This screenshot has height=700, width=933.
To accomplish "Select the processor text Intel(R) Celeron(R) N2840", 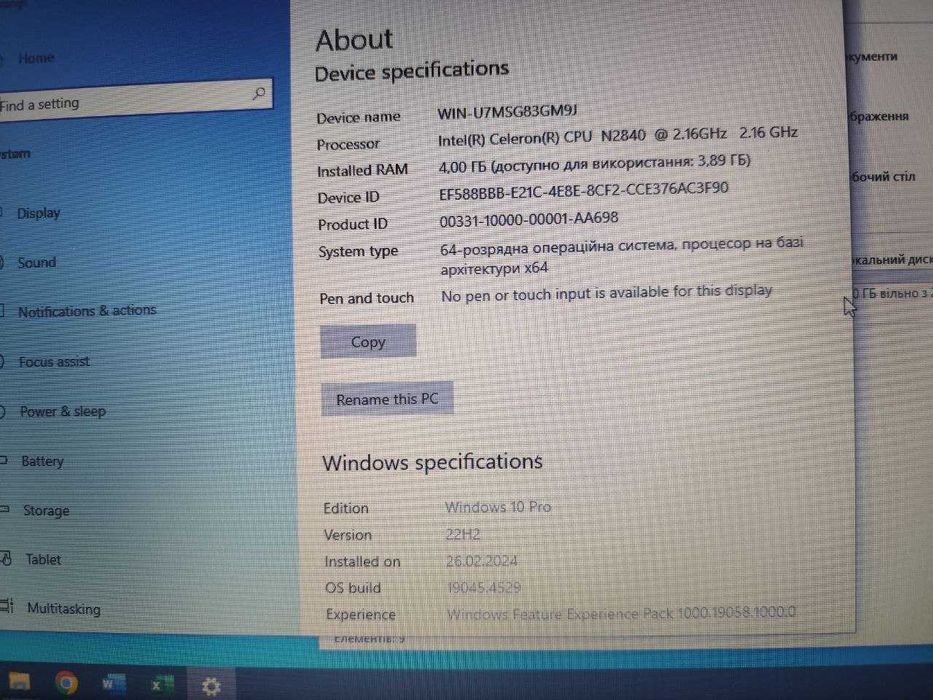I will click(x=618, y=136).
